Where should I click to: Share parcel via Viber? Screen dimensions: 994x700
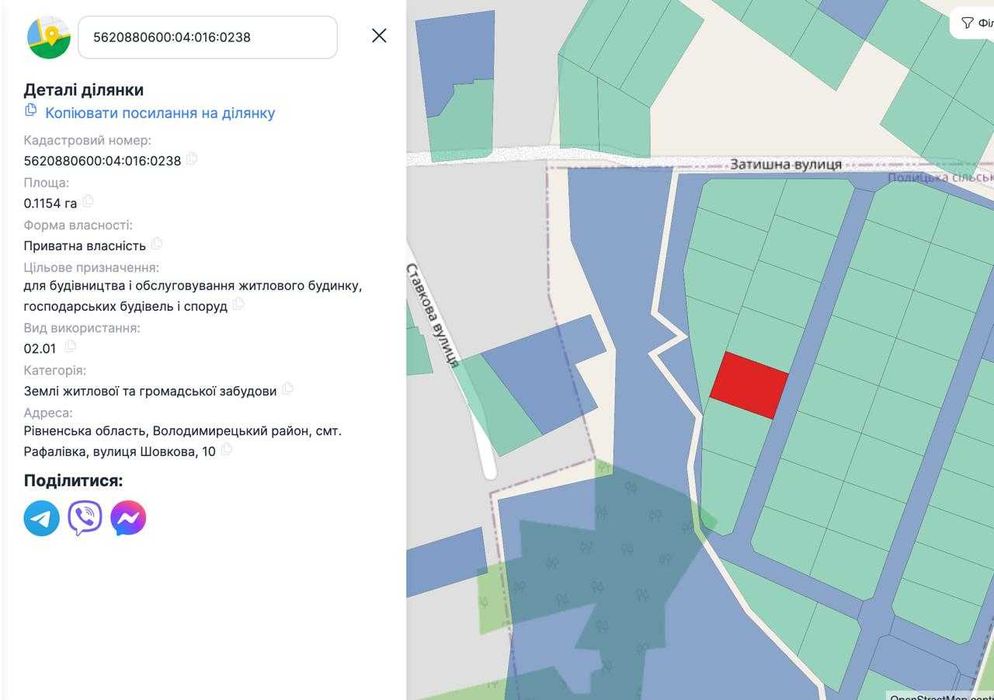coord(85,518)
